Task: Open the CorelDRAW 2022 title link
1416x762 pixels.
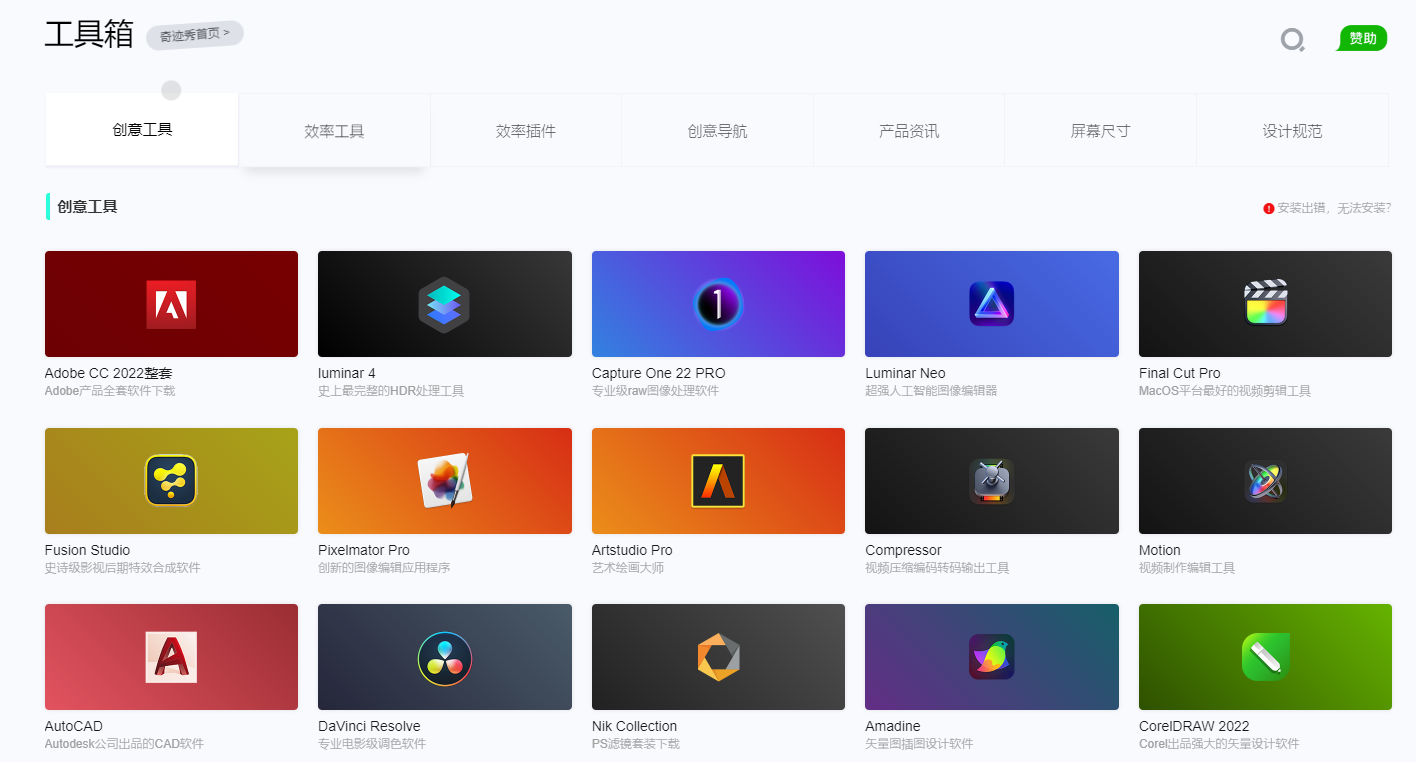Action: tap(1194, 726)
